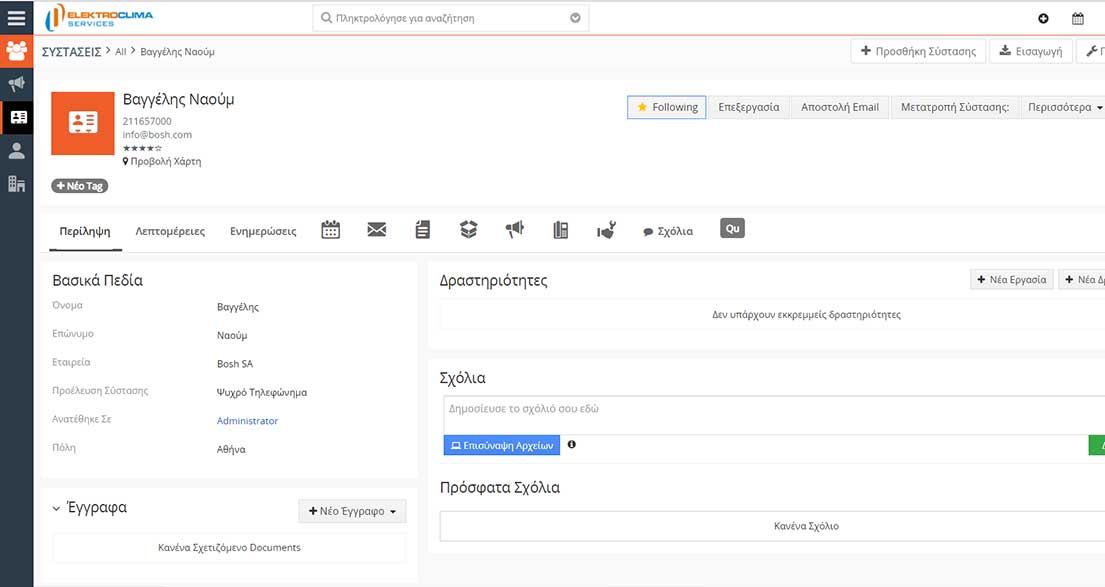This screenshot has width=1105, height=587.
Task: Show the Emails envelope related tab
Action: (376, 230)
